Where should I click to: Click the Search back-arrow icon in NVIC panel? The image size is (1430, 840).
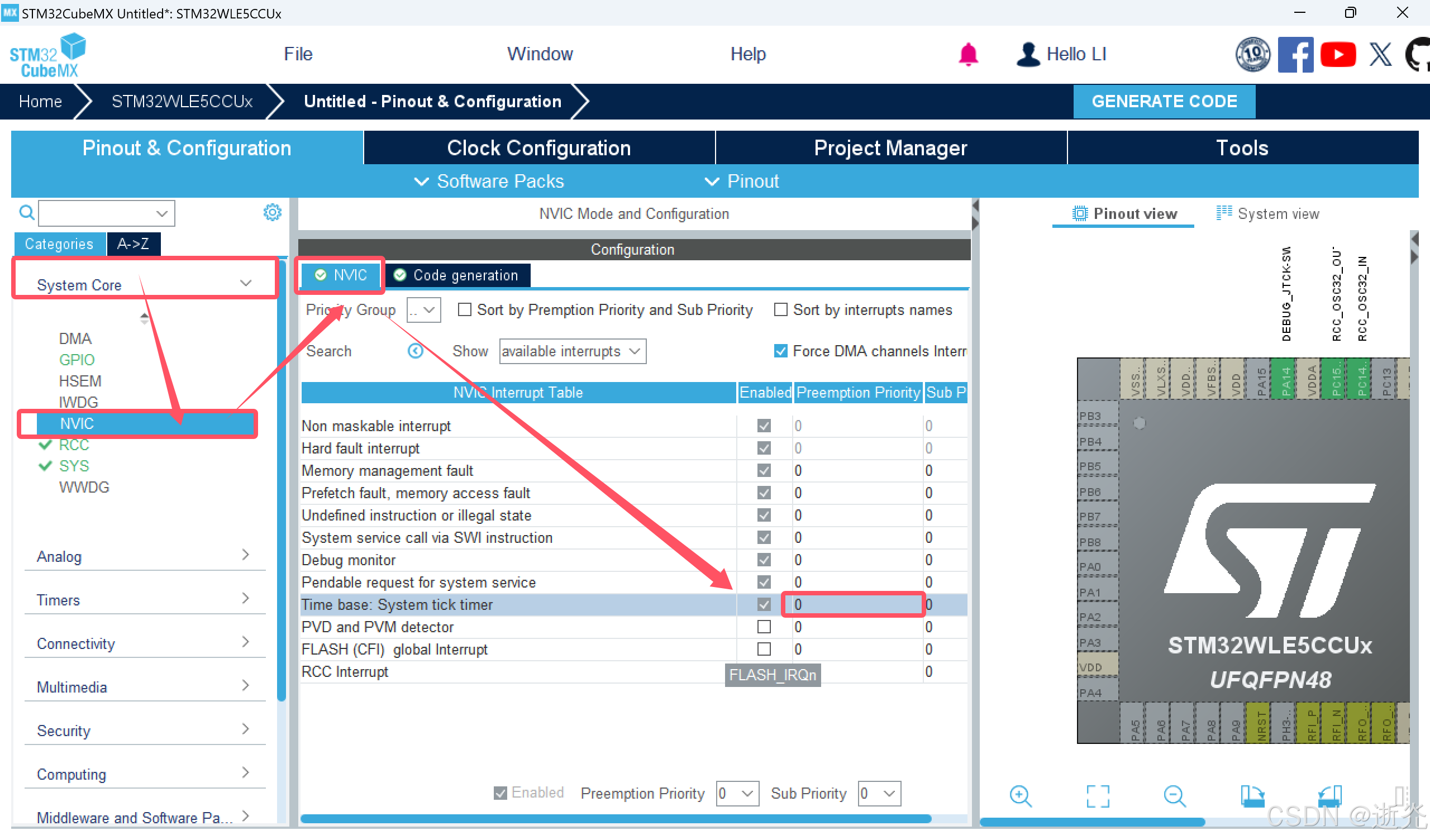(x=416, y=351)
